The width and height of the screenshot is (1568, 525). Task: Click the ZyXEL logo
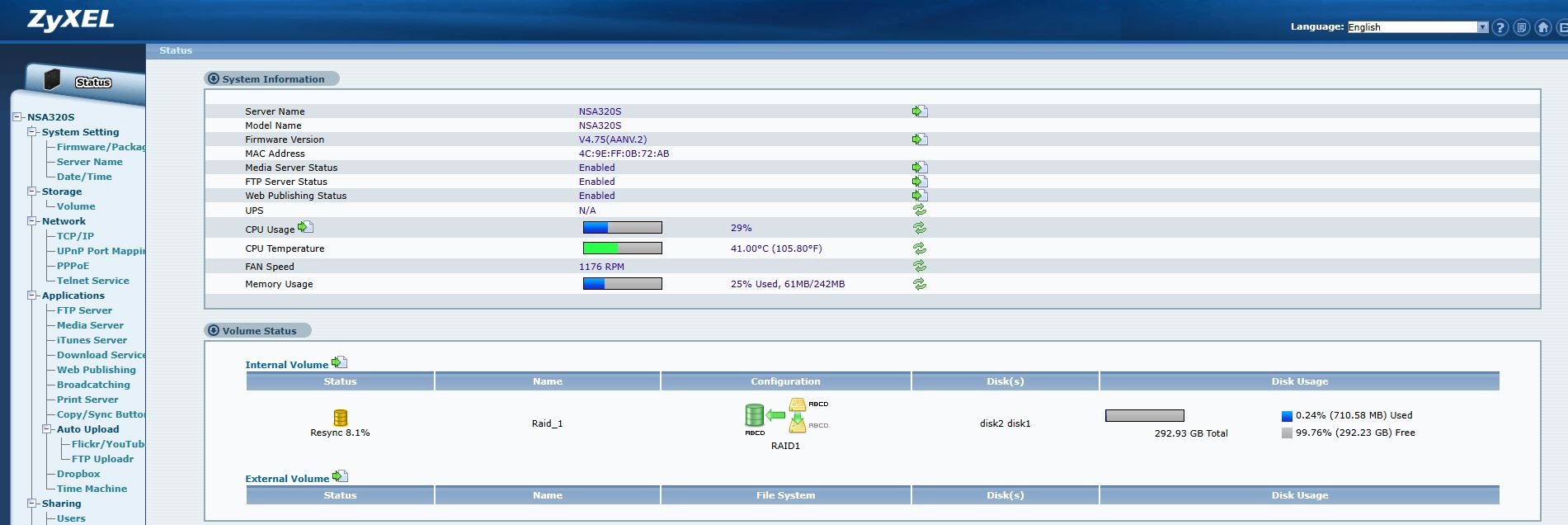[x=71, y=20]
